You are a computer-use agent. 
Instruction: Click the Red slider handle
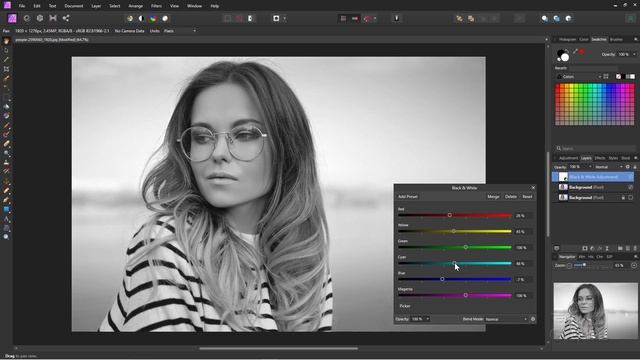pyautogui.click(x=449, y=215)
